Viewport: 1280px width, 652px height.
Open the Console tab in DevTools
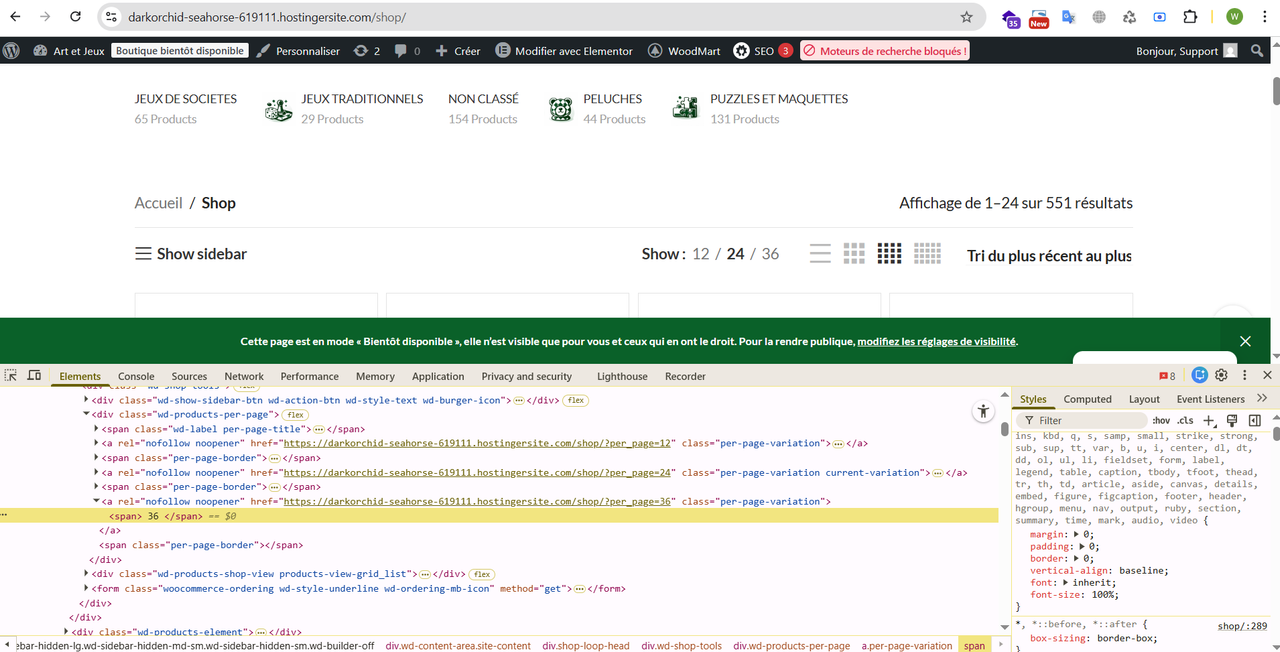coord(137,376)
